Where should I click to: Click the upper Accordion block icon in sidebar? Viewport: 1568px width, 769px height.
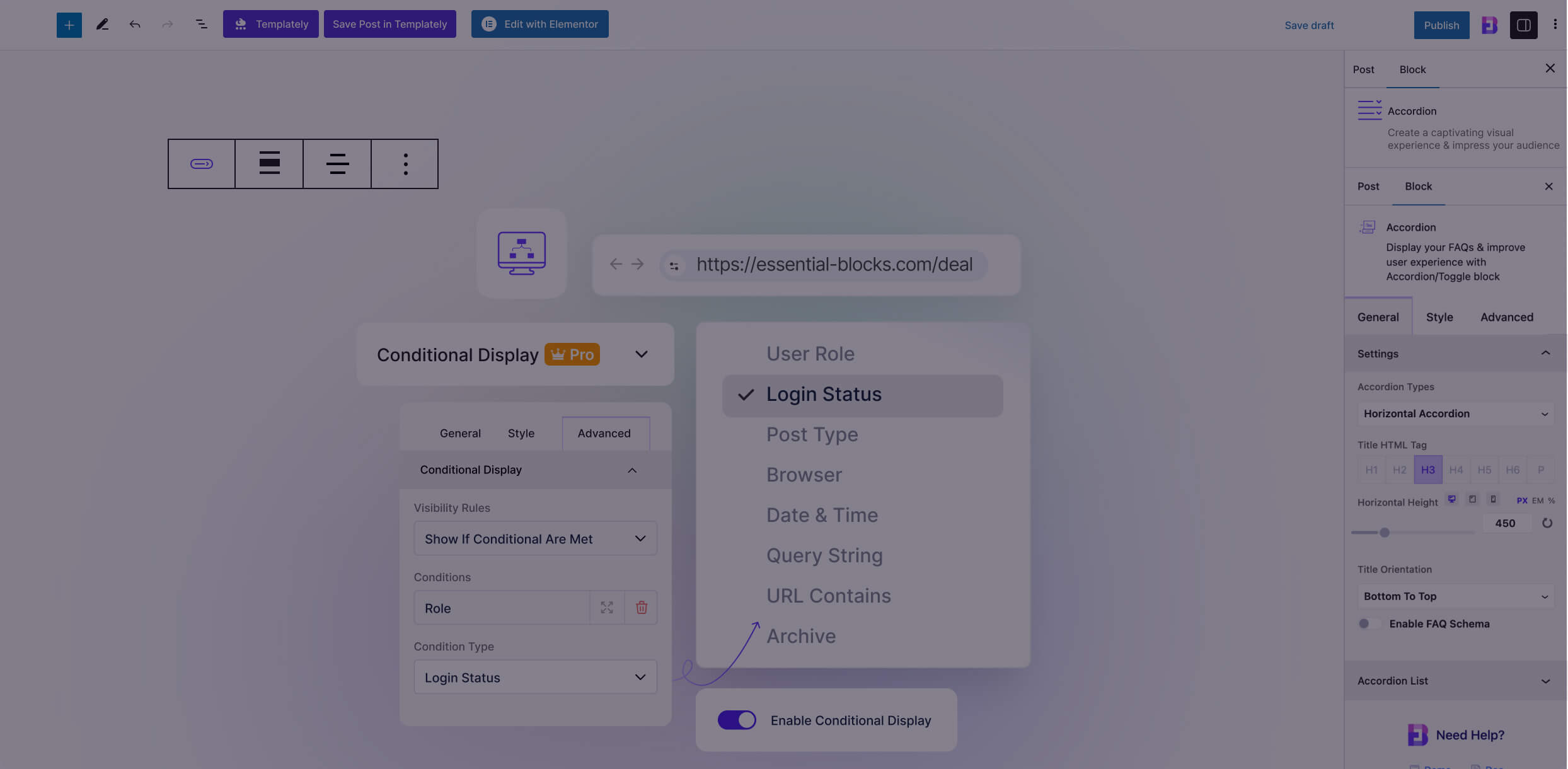pyautogui.click(x=1369, y=110)
